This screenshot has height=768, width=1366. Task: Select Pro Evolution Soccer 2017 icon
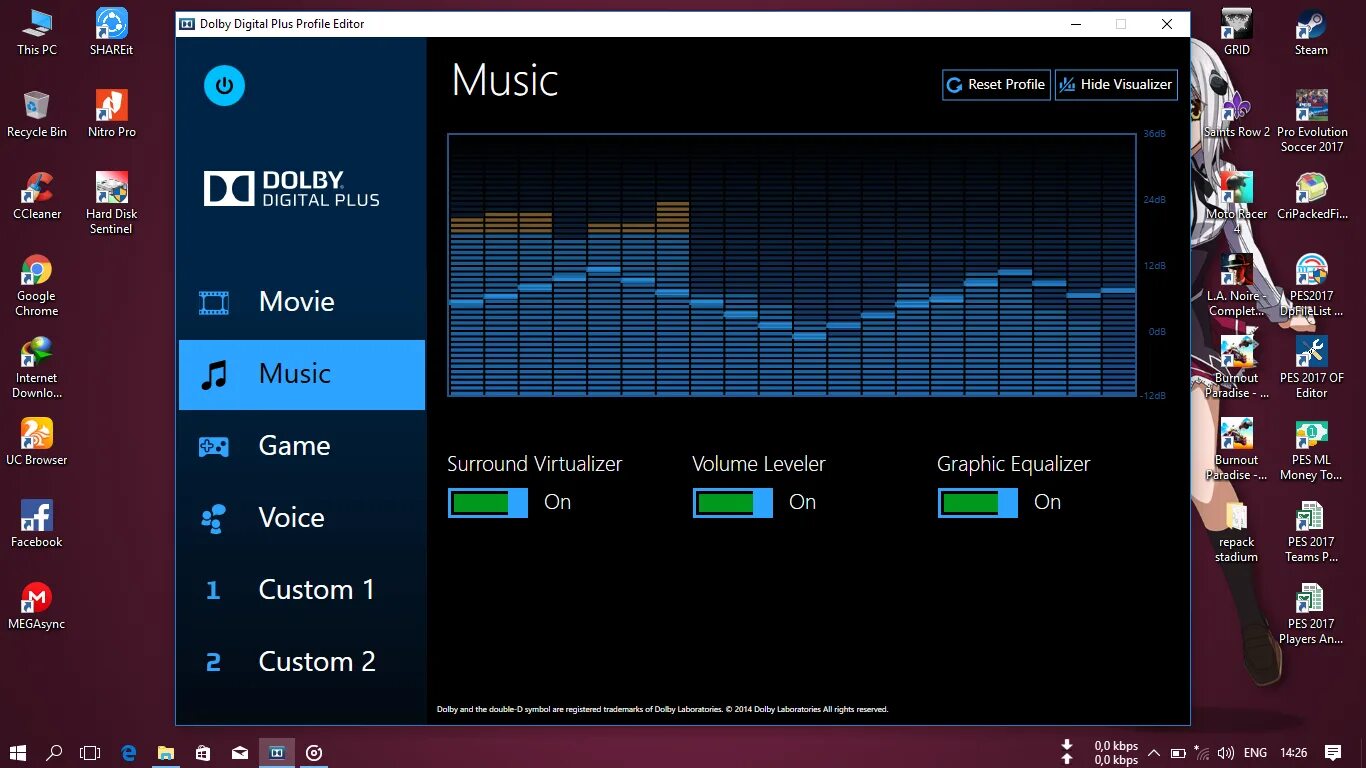1311,121
